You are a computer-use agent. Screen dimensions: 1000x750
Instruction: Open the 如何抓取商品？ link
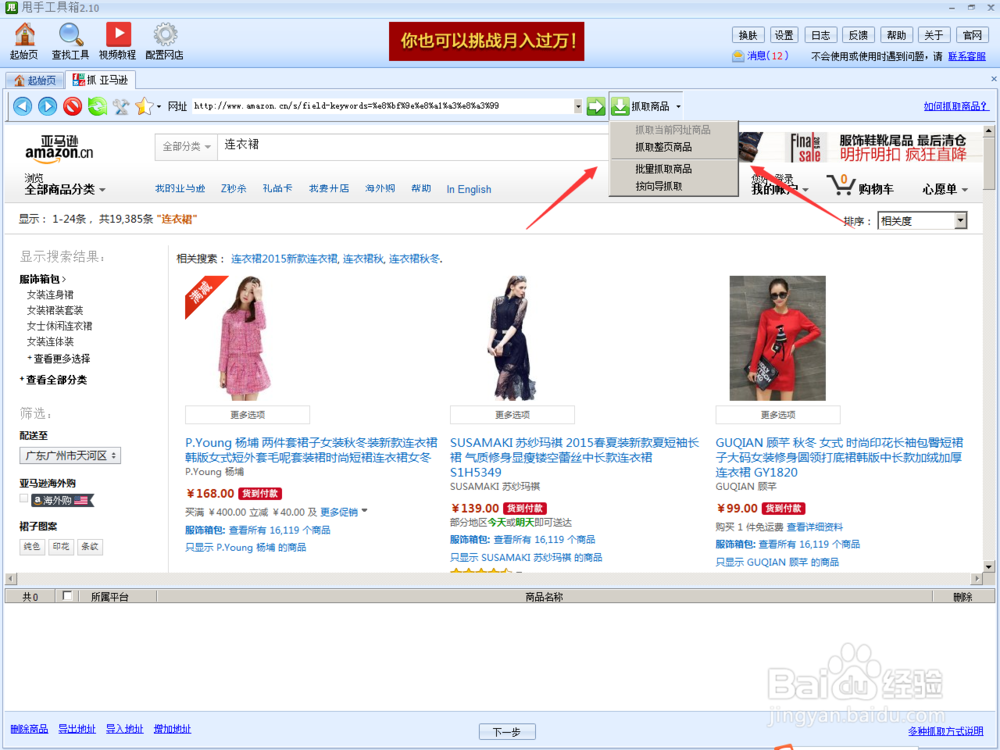[956, 106]
